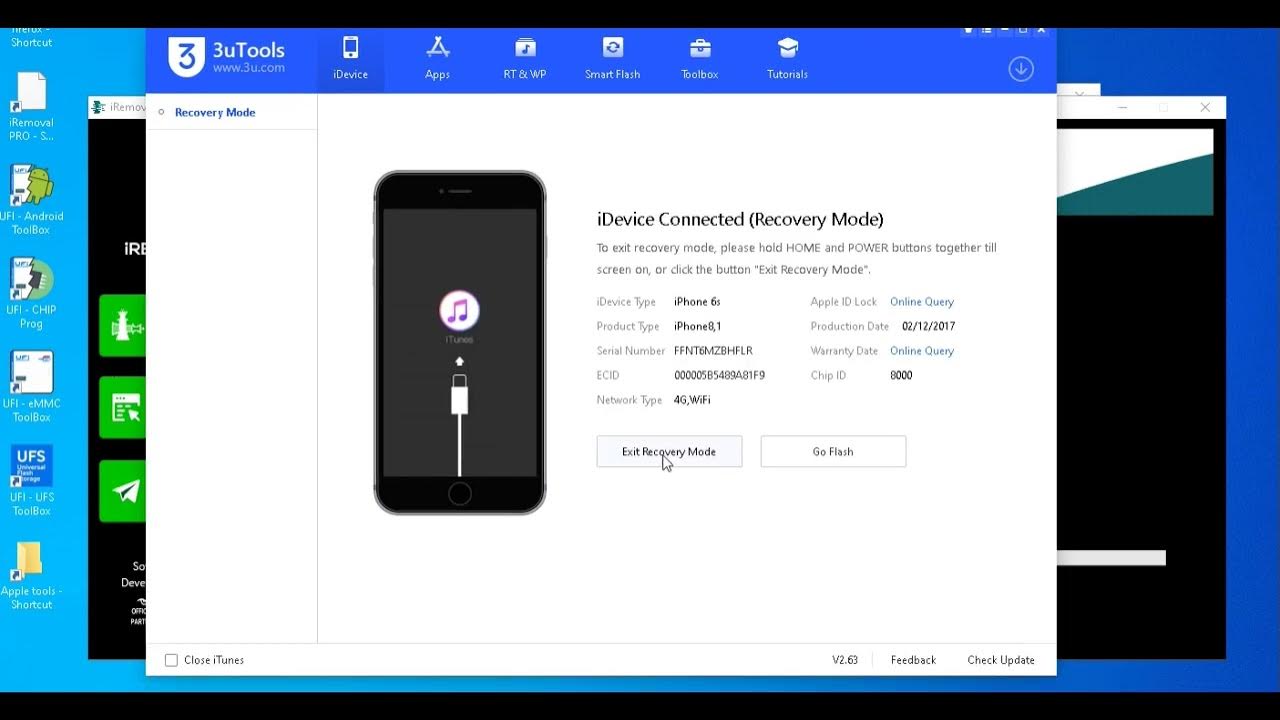Open the download manager circle-arrow icon
This screenshot has height=720, width=1280.
click(1021, 69)
